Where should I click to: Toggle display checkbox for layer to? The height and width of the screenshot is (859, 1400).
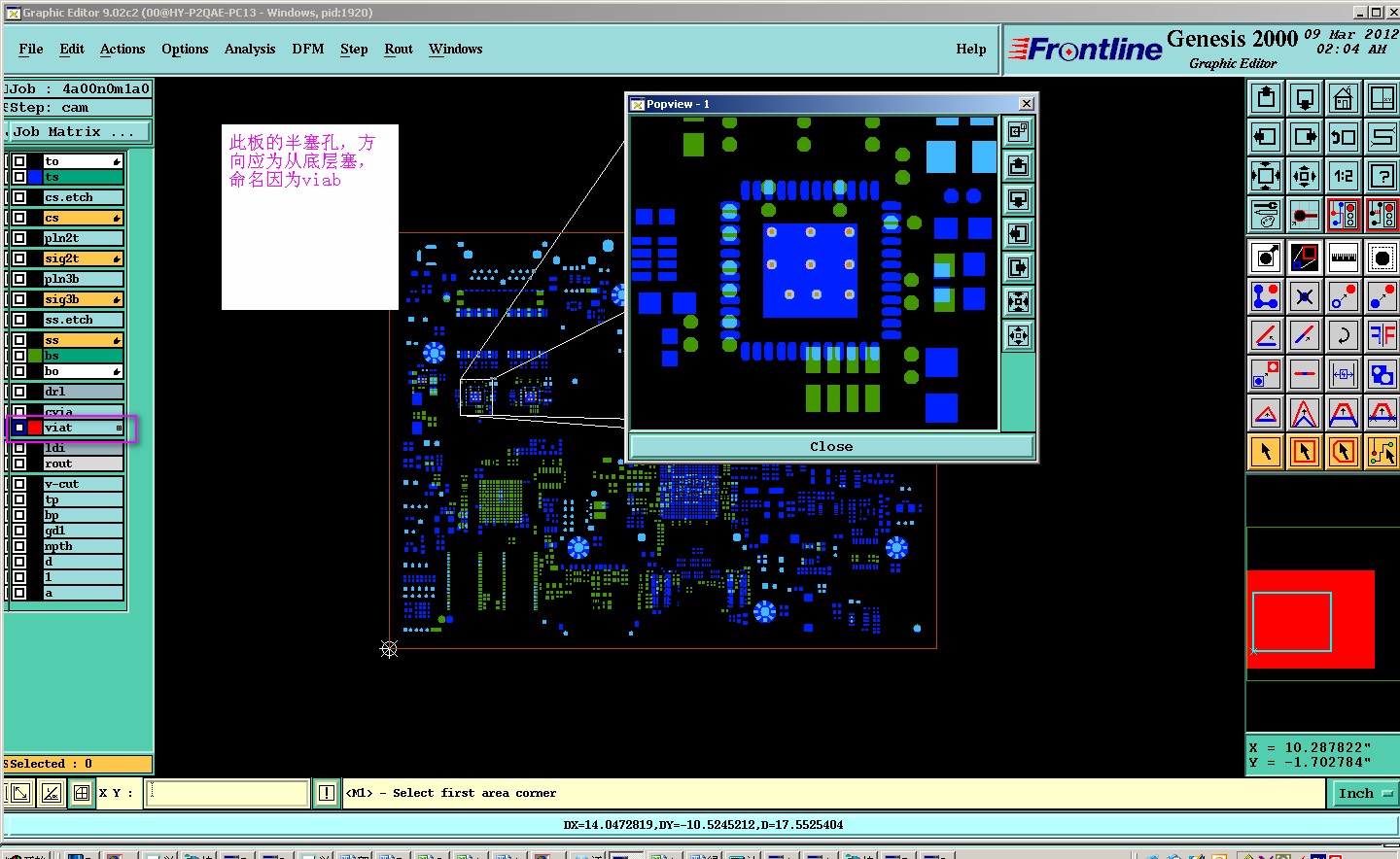(x=19, y=161)
